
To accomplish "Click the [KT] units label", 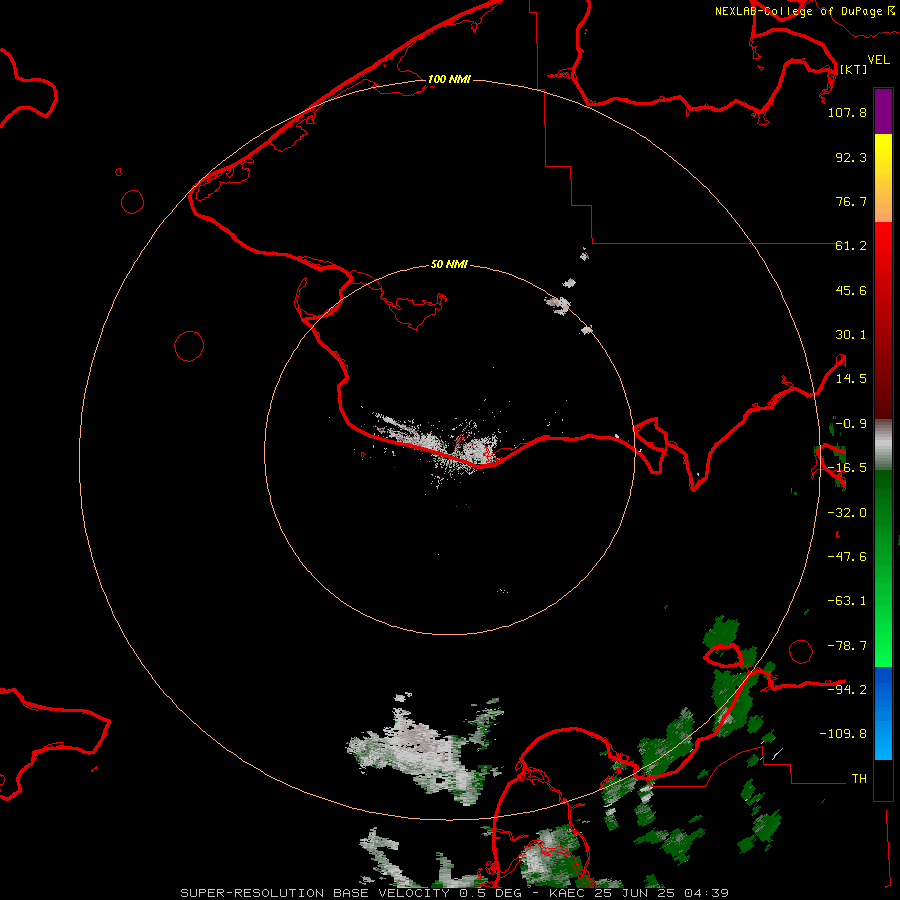I will tap(853, 69).
